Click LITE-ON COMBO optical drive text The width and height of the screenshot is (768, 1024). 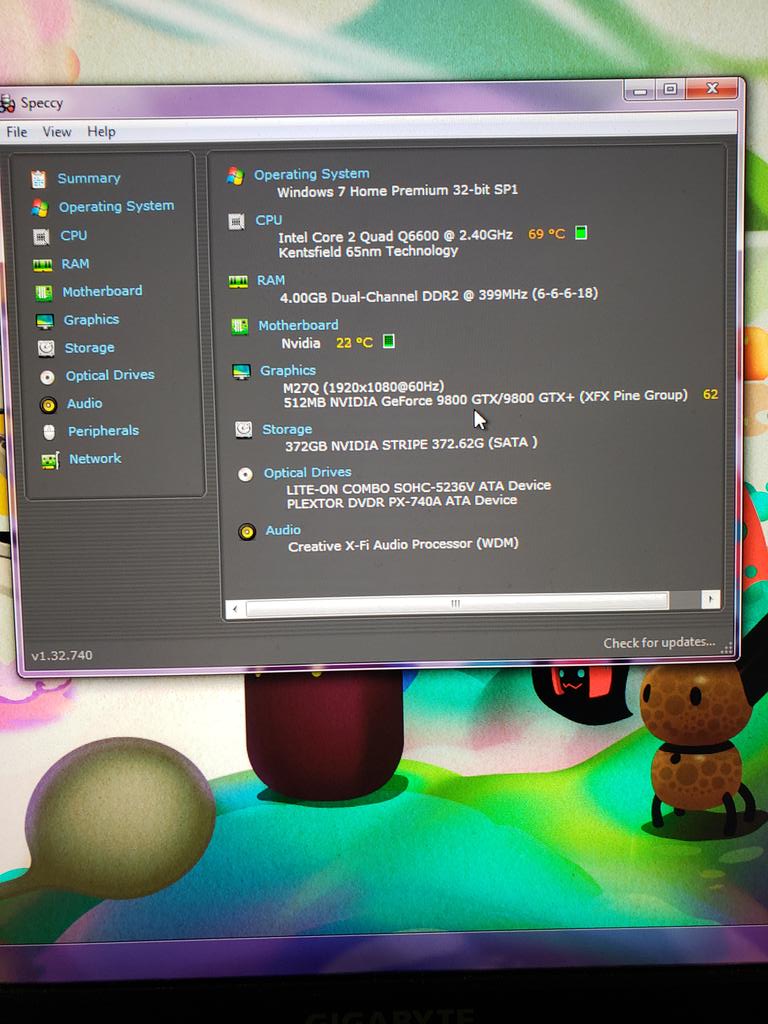(x=419, y=487)
